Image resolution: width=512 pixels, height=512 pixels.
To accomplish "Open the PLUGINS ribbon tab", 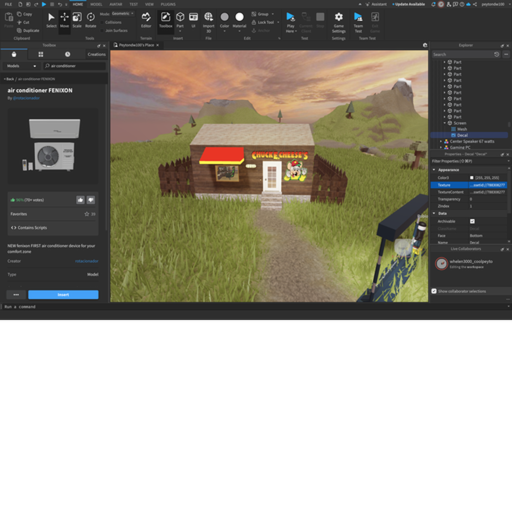I will [x=168, y=4].
